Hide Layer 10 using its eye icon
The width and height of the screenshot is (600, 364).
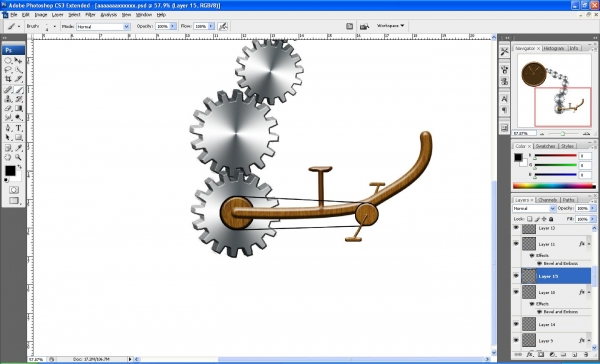[x=516, y=292]
